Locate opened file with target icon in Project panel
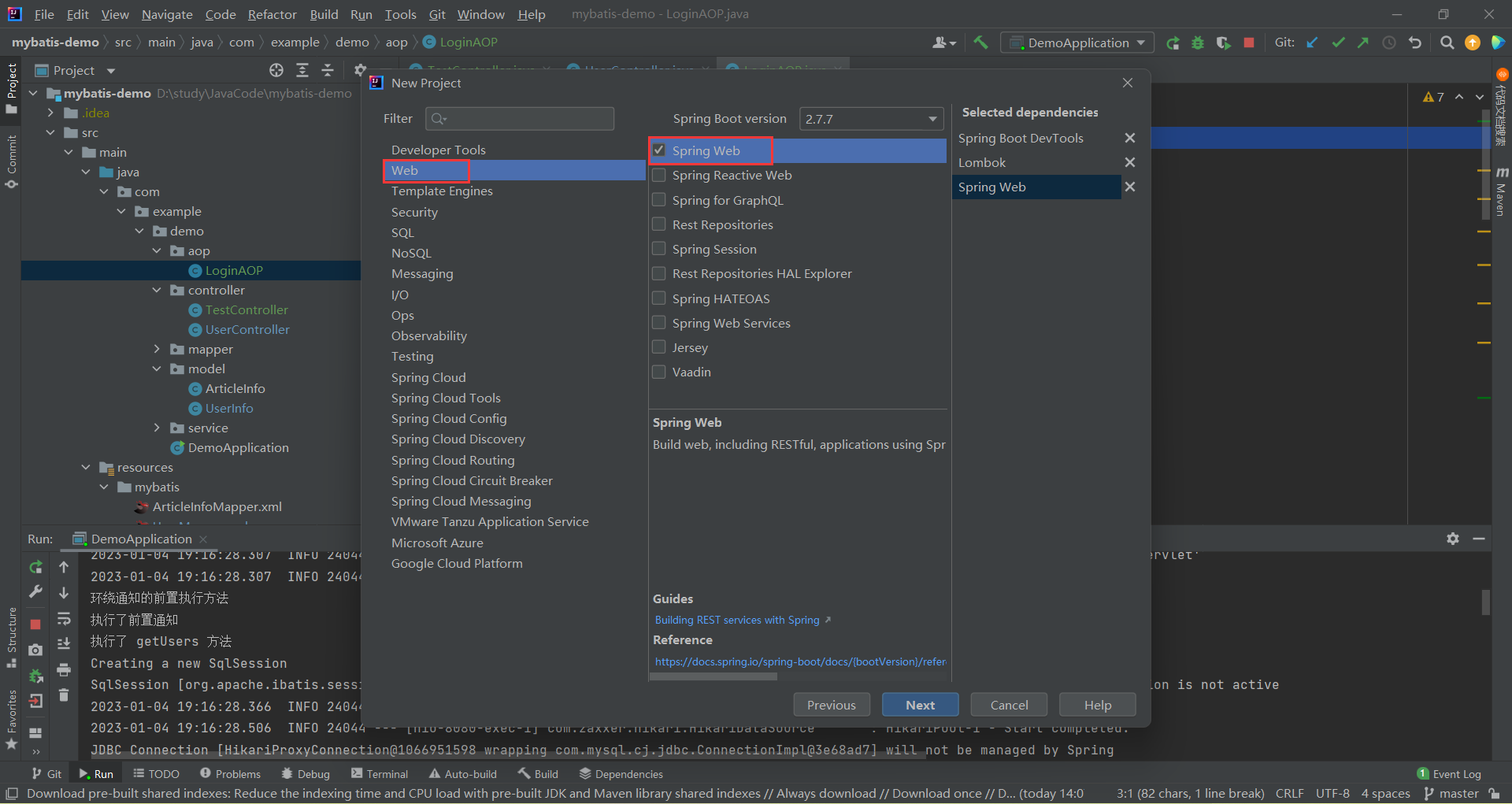Image resolution: width=1512 pixels, height=804 pixels. [x=276, y=70]
